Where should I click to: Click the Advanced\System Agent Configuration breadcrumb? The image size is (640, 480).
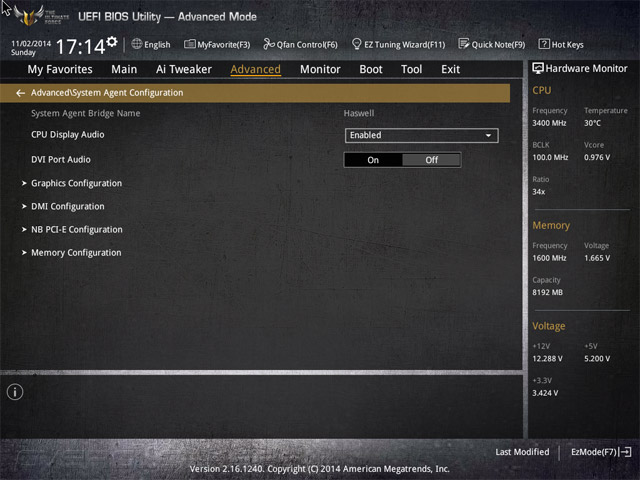(107, 93)
